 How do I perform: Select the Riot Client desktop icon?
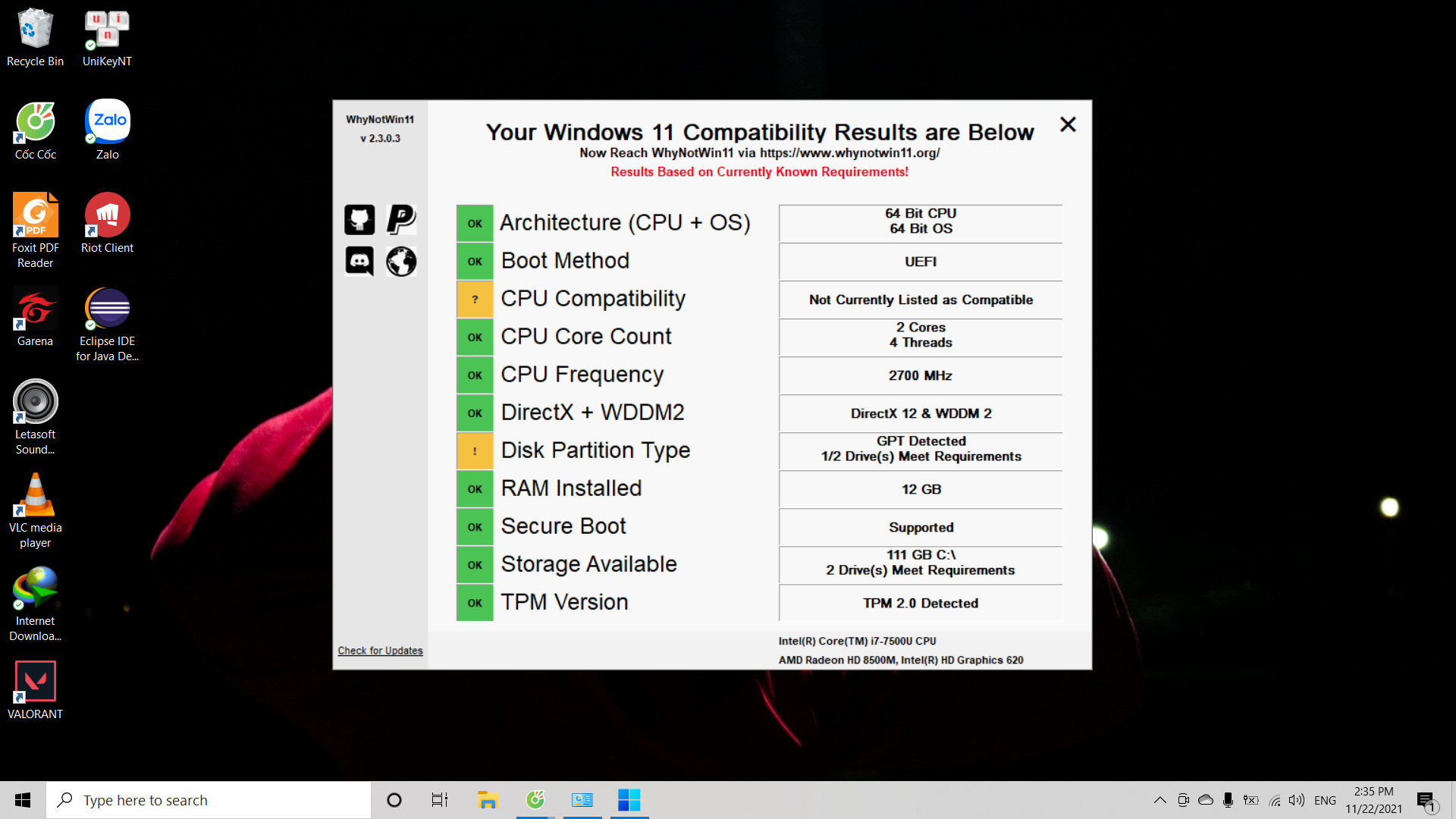[107, 224]
